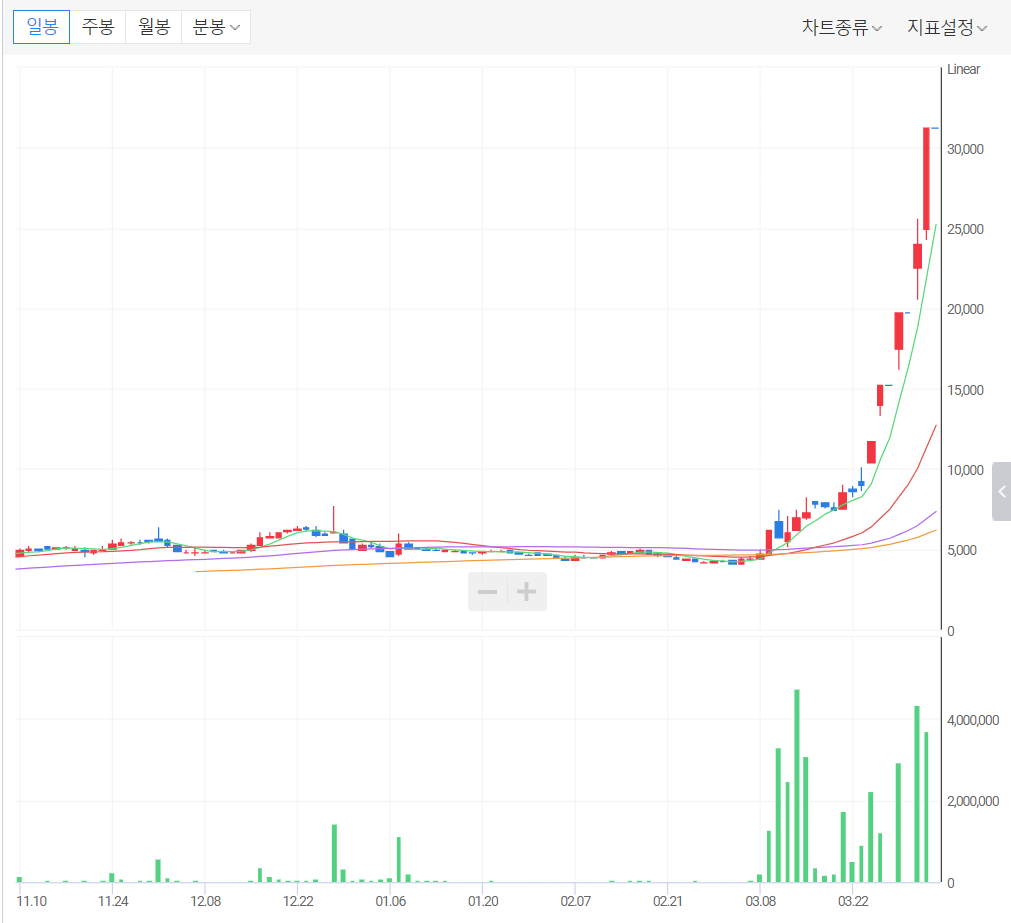
Task: Open the 분봉 minute chart dropdown
Action: pyautogui.click(x=216, y=27)
